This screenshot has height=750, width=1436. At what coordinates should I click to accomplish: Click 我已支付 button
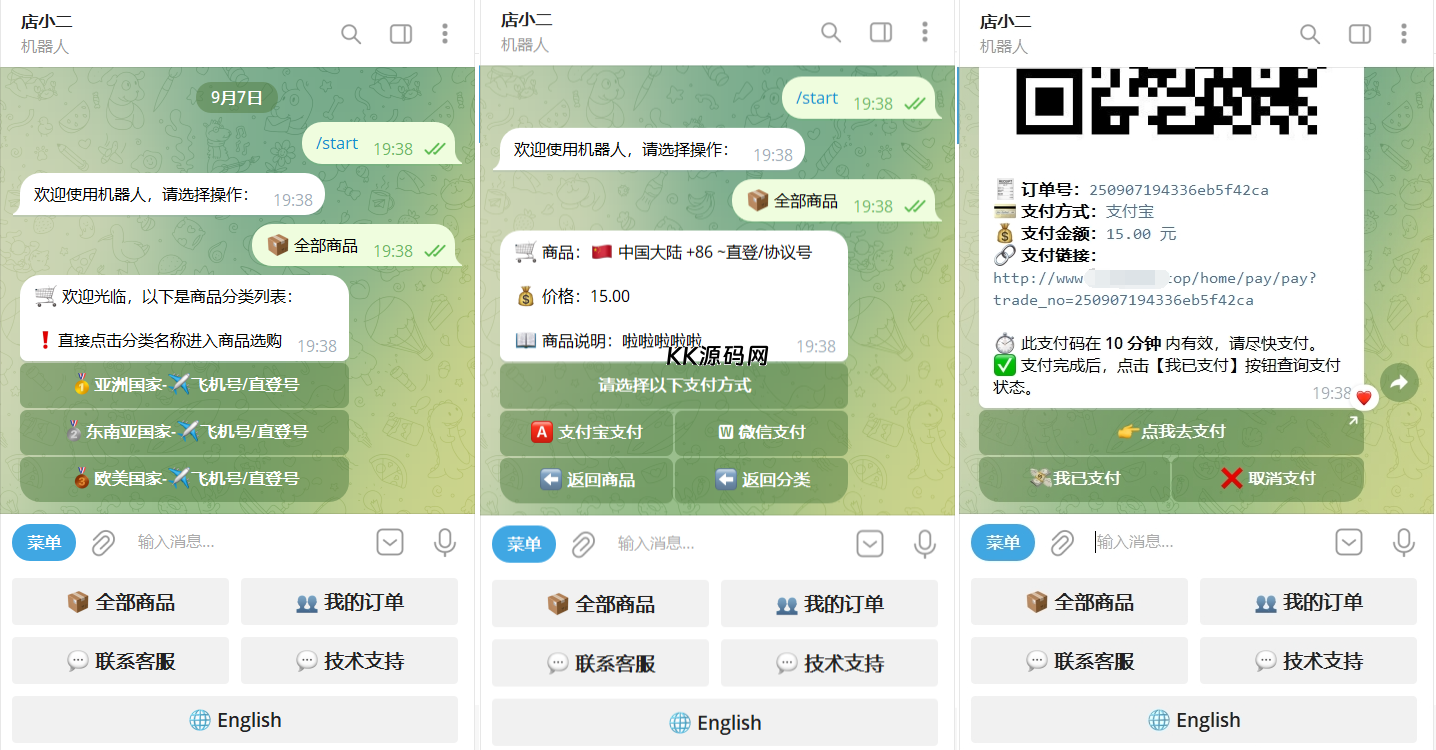click(1074, 479)
